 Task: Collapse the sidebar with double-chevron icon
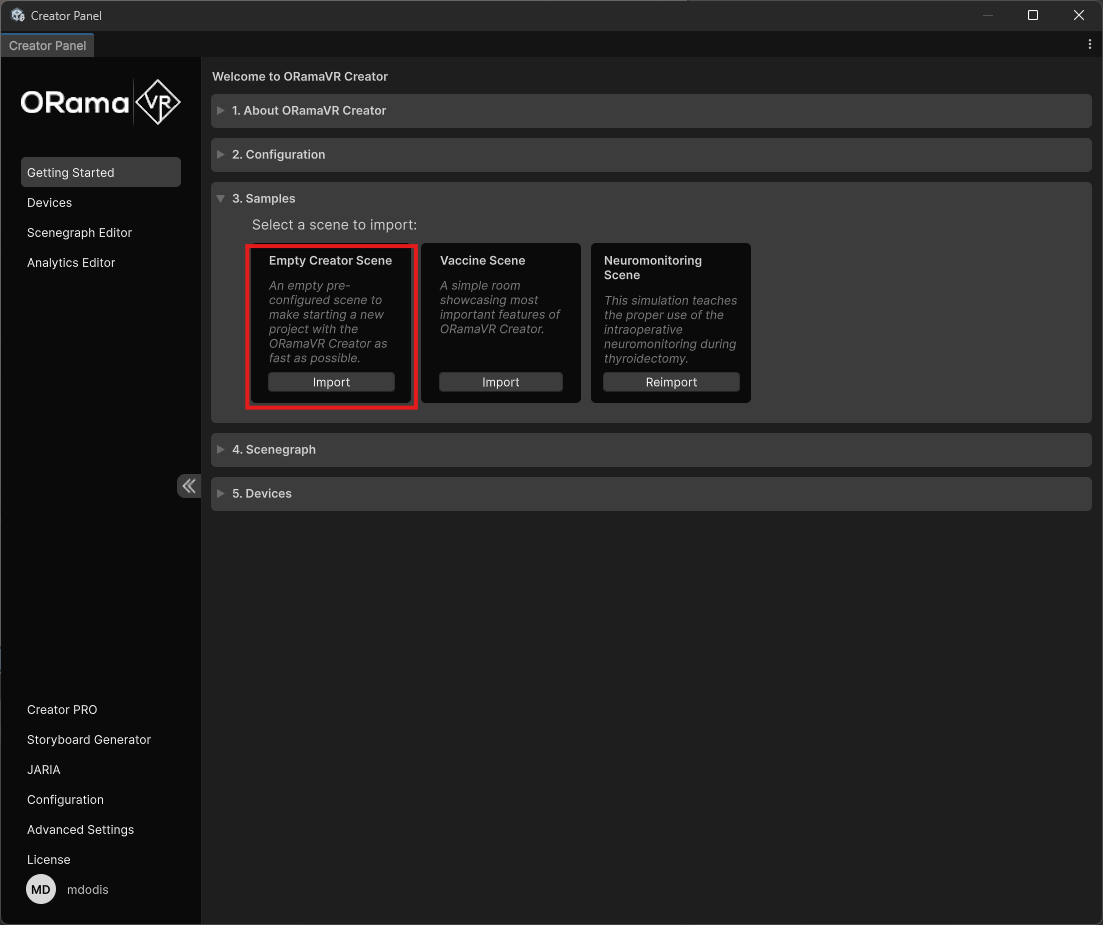tap(189, 486)
